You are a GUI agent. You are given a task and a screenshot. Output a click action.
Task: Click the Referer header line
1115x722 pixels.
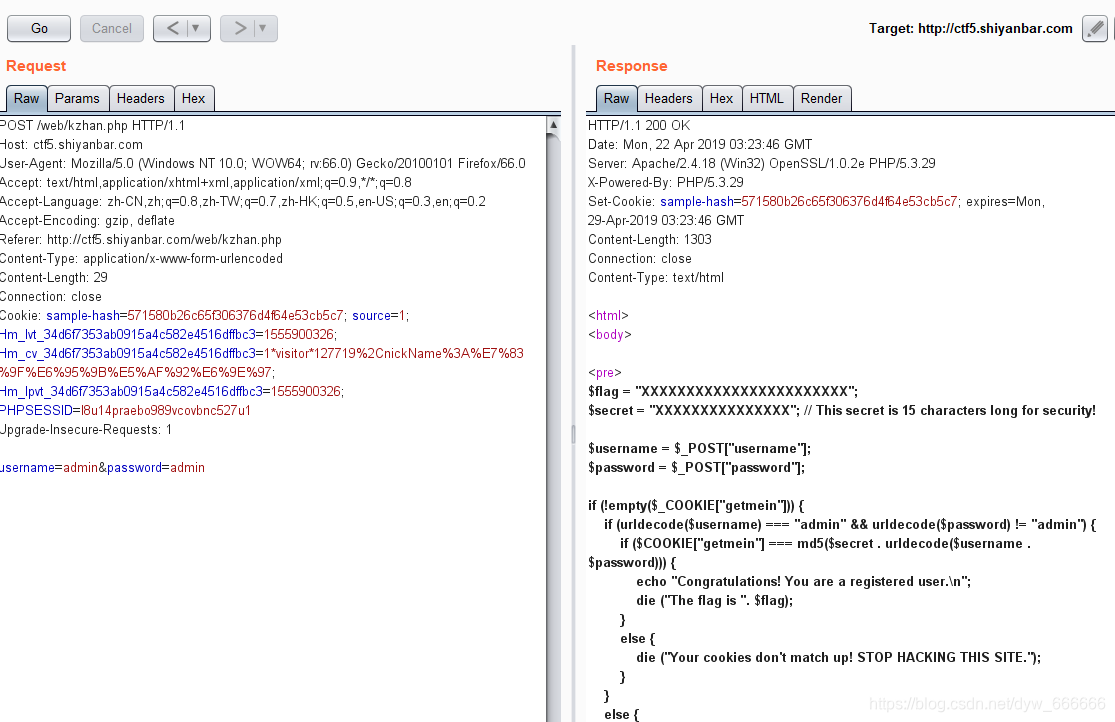pyautogui.click(x=141, y=240)
